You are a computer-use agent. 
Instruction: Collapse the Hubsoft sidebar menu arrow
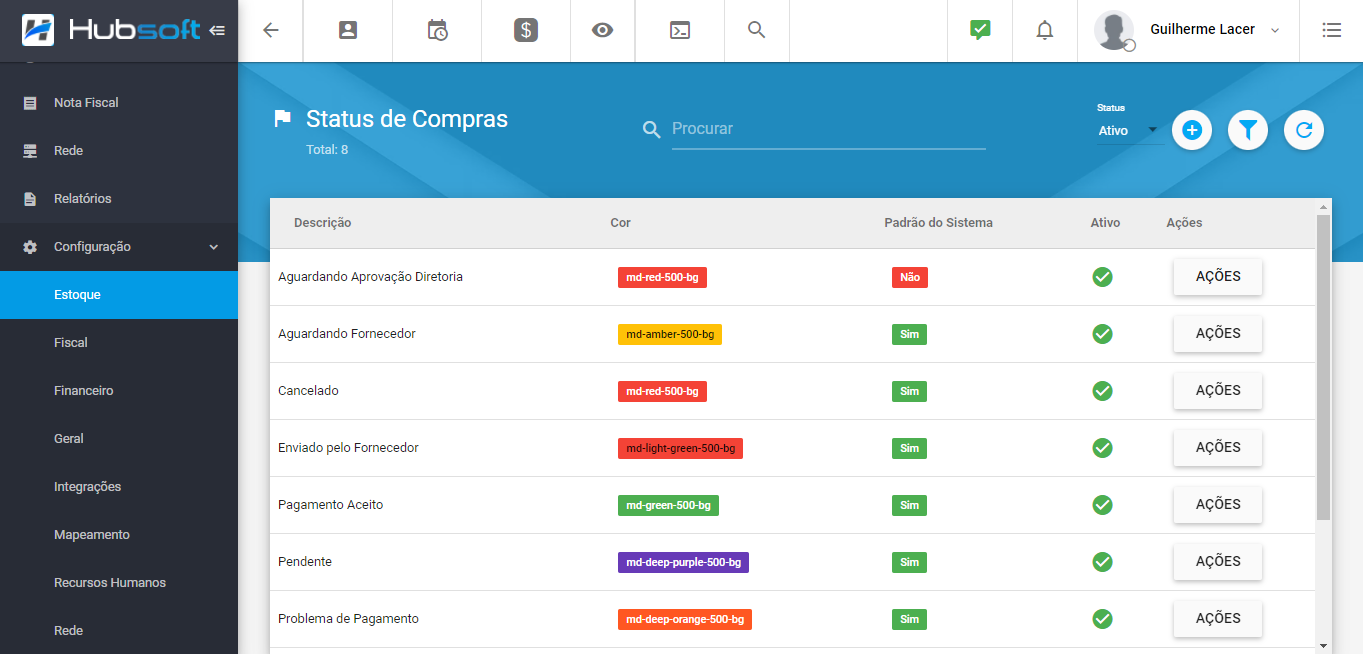[217, 30]
